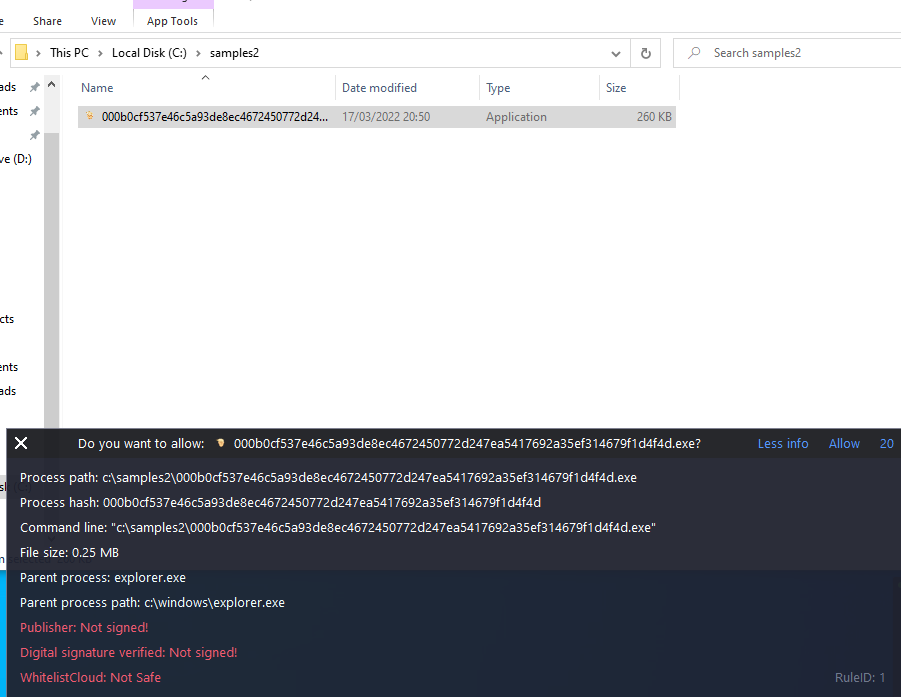Dismiss the allow prompt with X
Image resolution: width=901 pixels, height=697 pixels.
click(21, 443)
